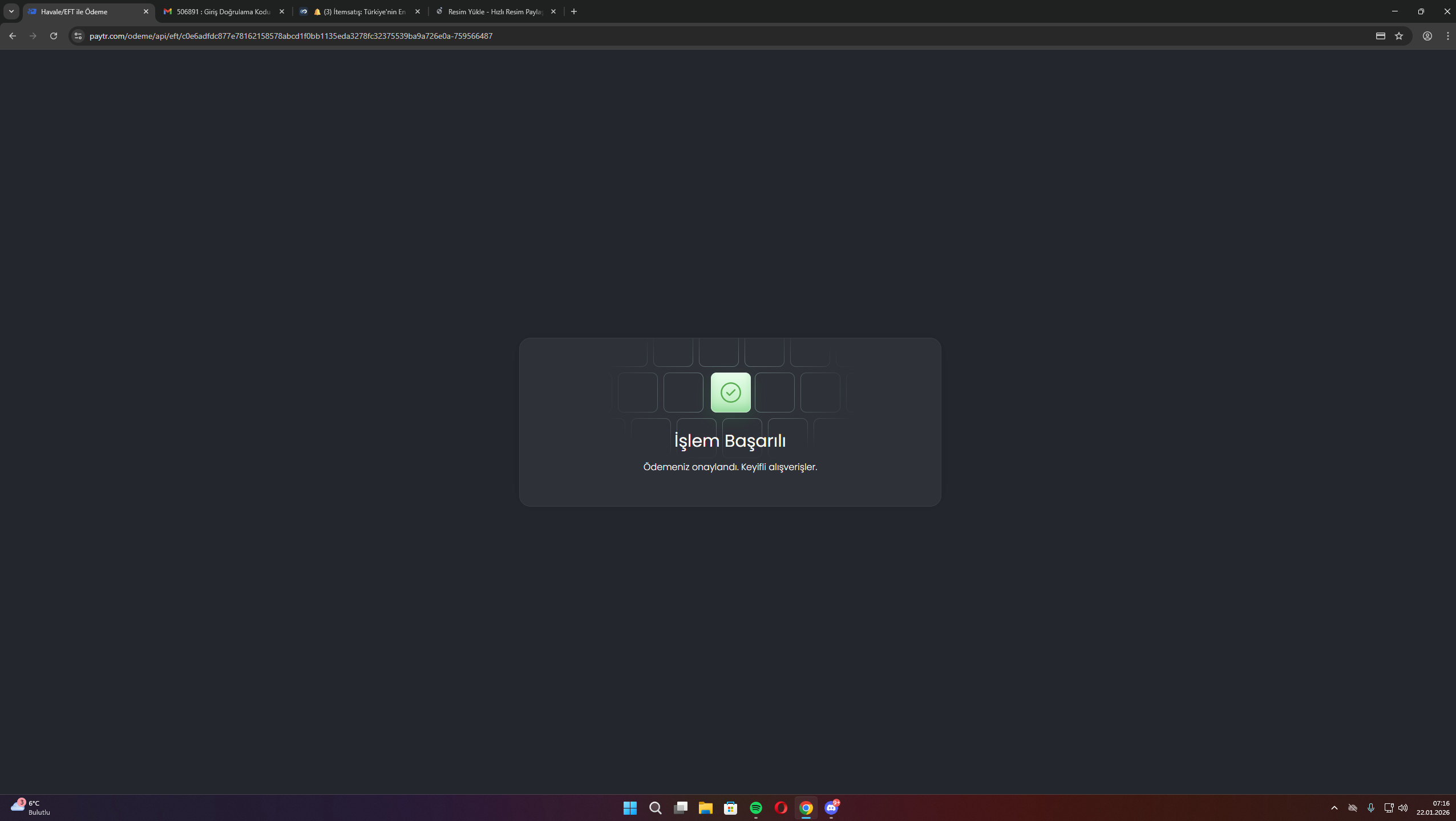Close the Havale/EFT ile Ödeme tab
The image size is (1456, 821).
(x=146, y=11)
